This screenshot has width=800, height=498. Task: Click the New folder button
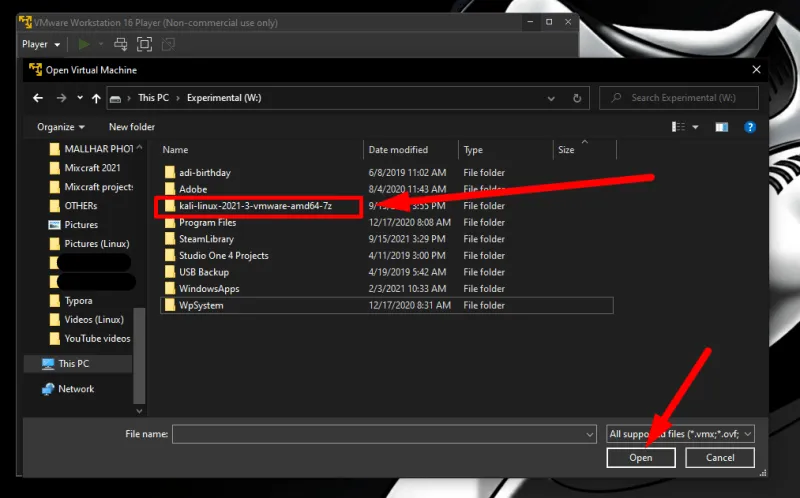[131, 127]
